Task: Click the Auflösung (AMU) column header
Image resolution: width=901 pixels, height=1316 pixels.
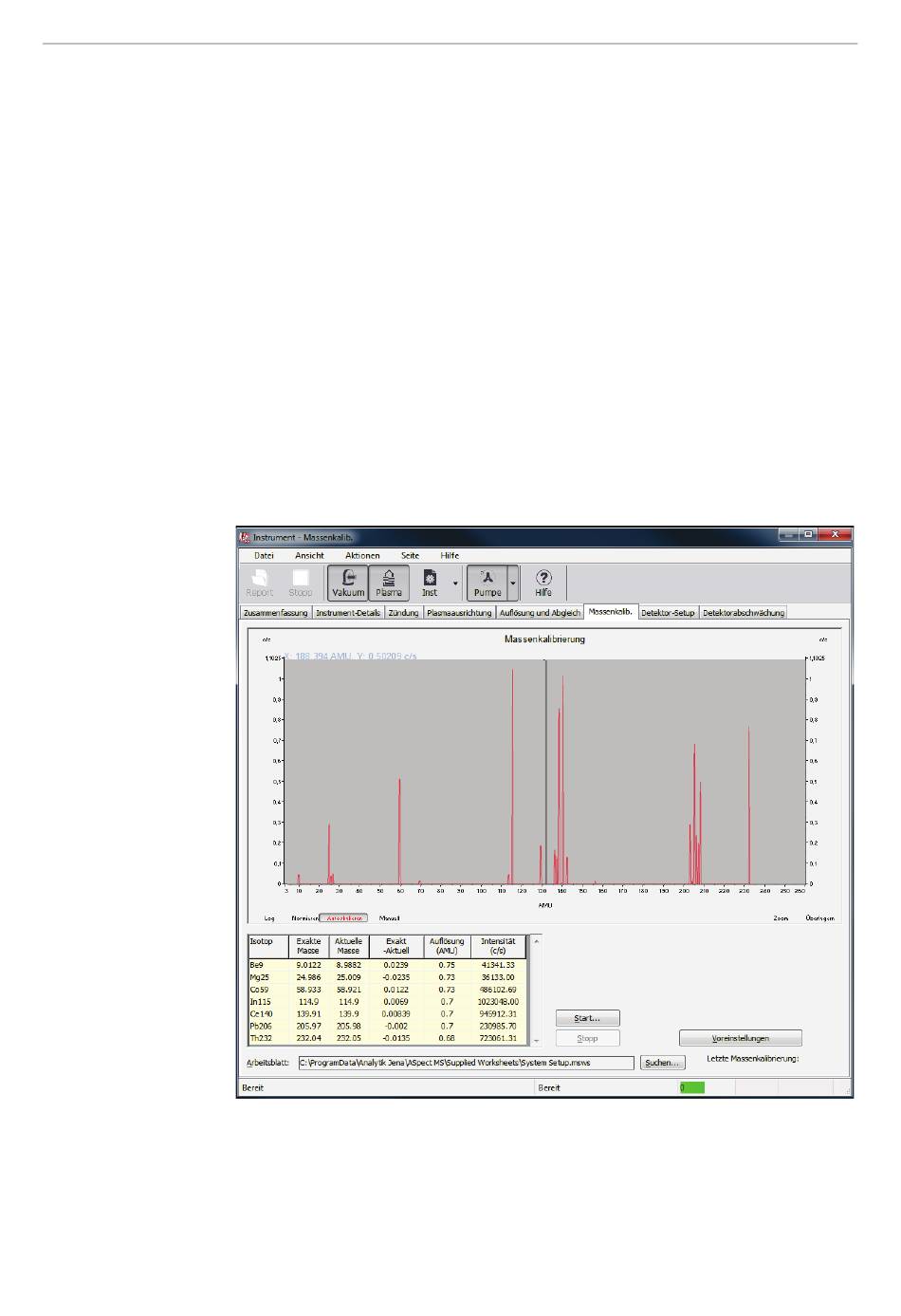Action: [447, 947]
